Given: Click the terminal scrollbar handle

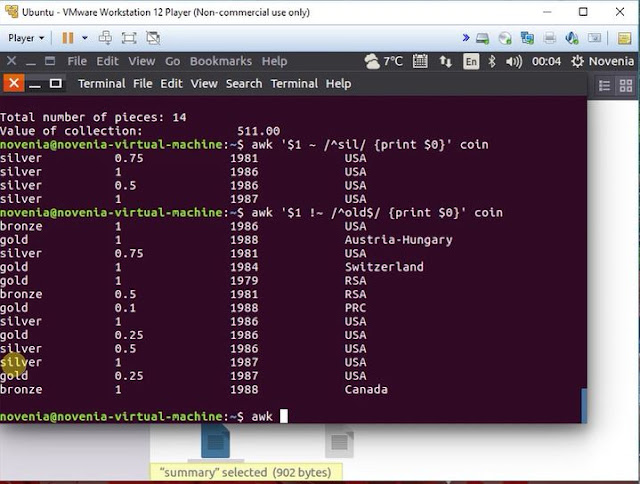Looking at the screenshot, I should point(584,406).
